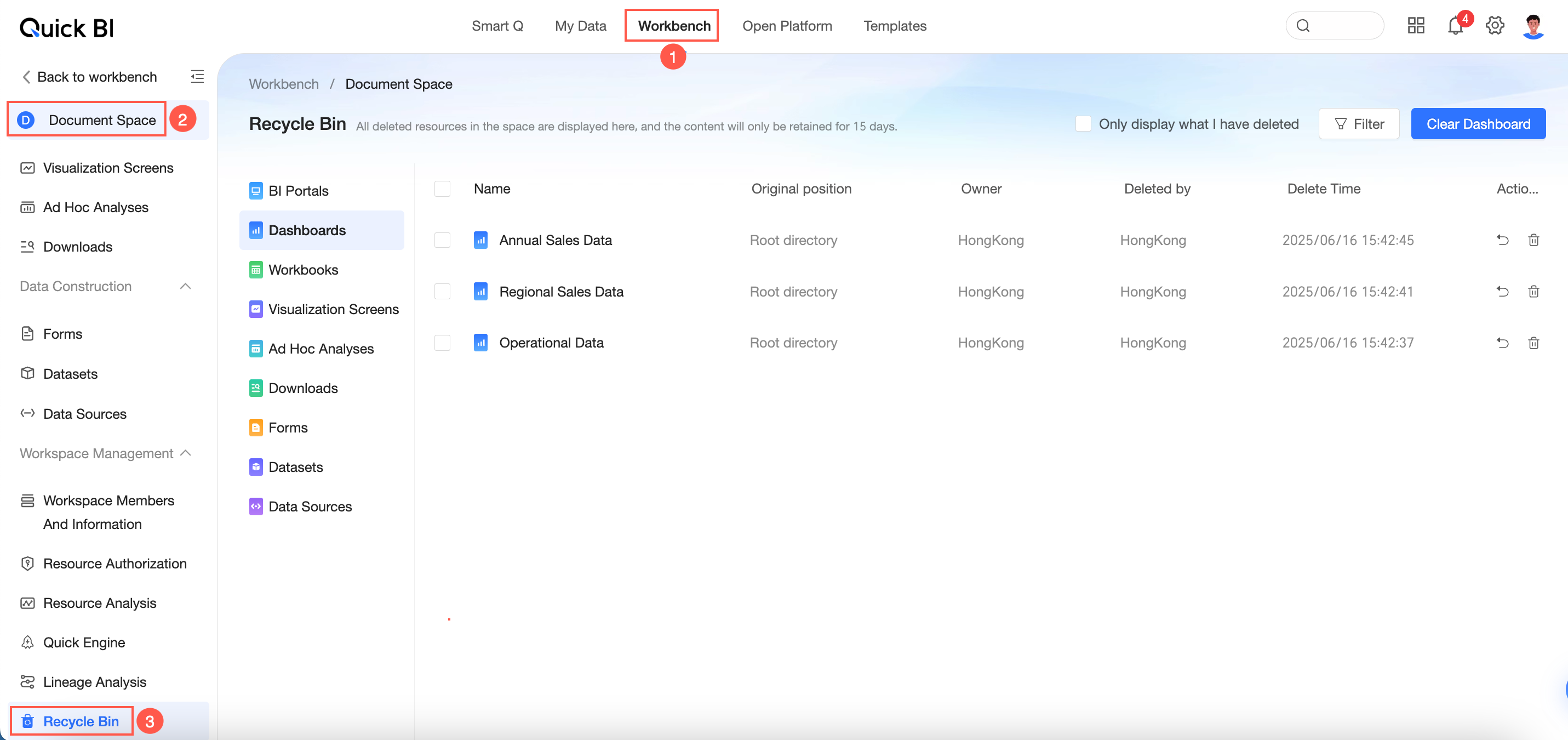Click the search magnifier icon

tap(1303, 26)
